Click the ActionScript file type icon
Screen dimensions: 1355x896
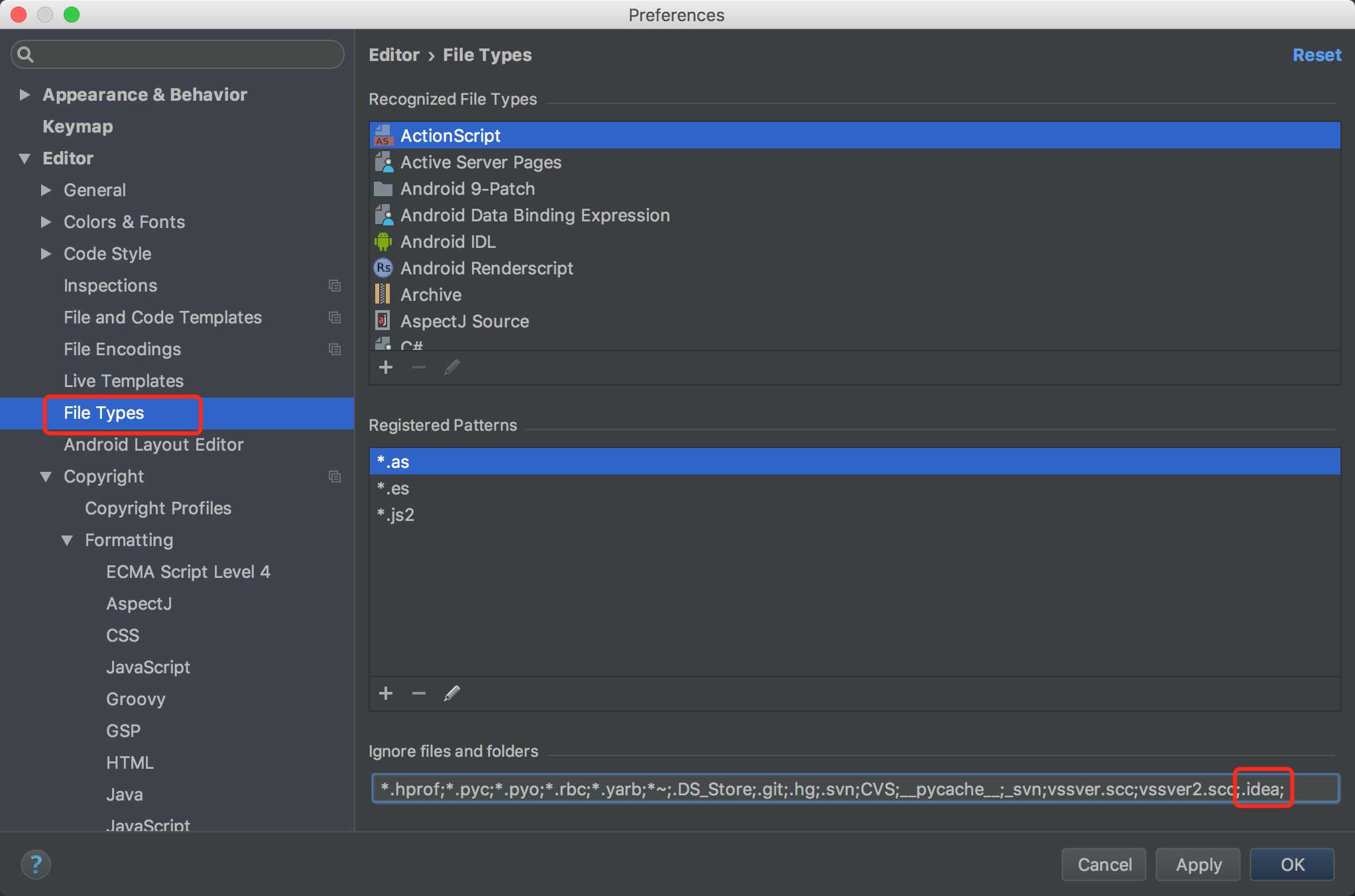point(383,134)
